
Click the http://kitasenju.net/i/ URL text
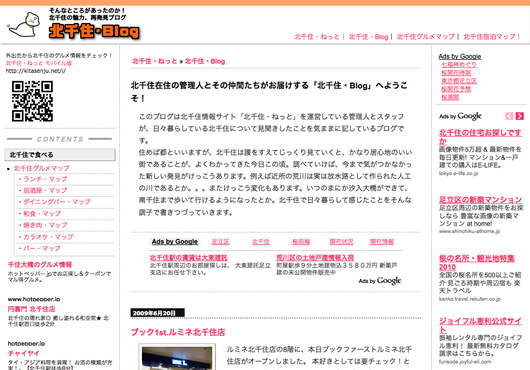coord(35,71)
